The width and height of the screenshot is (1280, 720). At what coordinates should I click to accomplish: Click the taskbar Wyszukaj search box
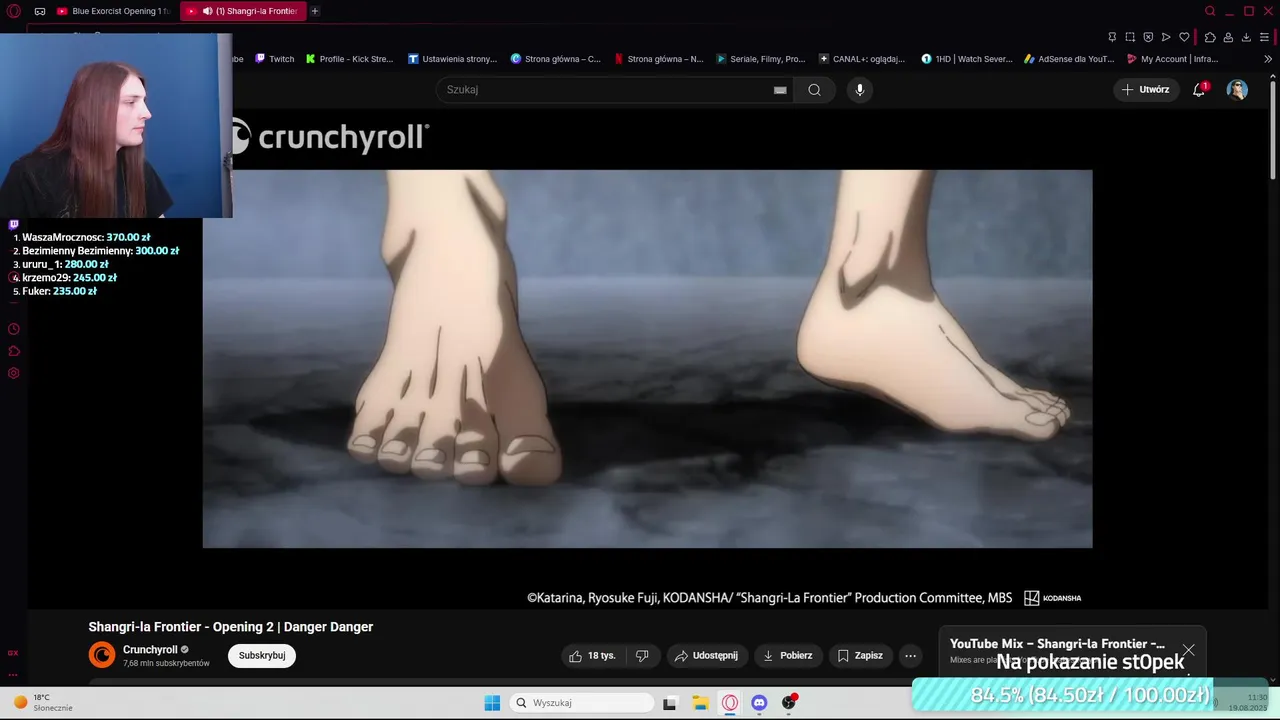tap(583, 703)
